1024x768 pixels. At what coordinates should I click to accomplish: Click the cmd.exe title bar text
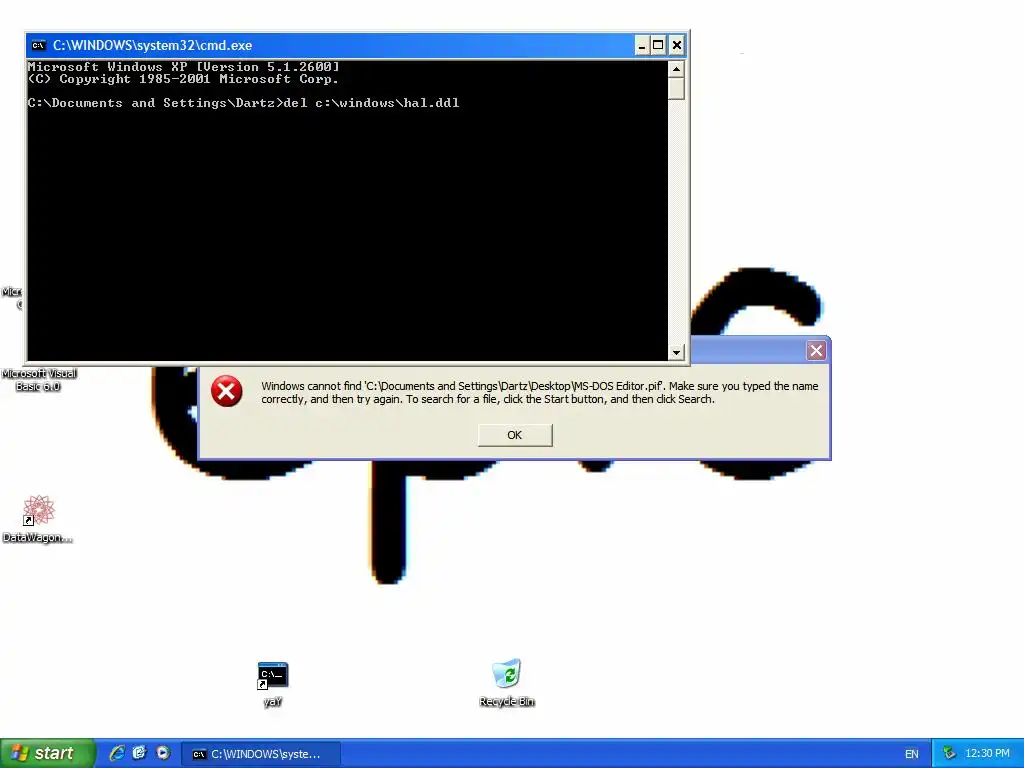click(x=152, y=46)
